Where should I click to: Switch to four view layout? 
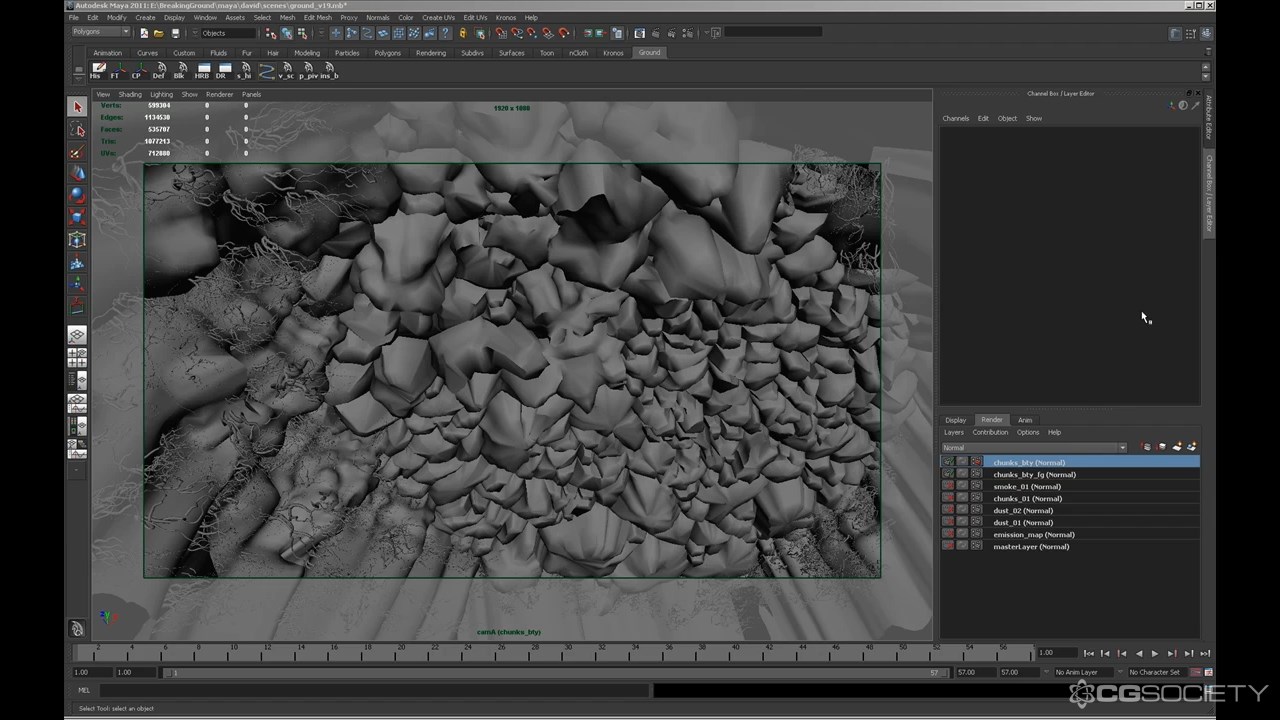(77, 358)
